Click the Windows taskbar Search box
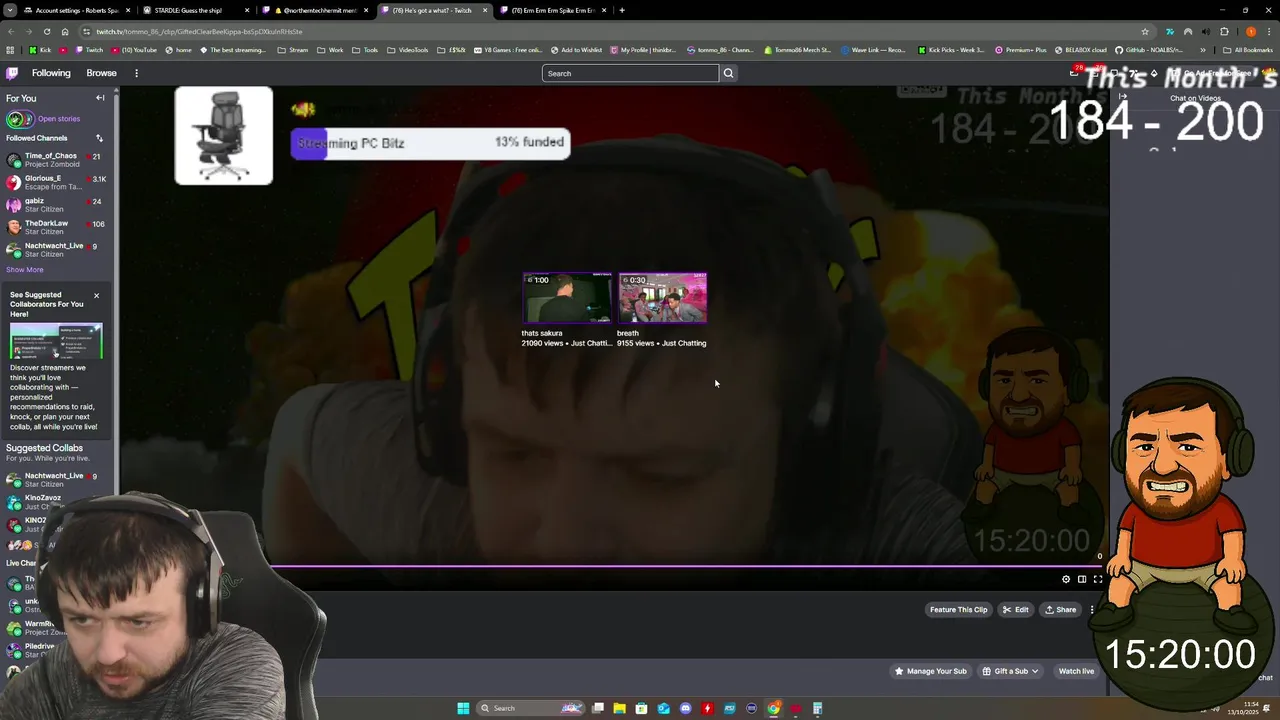 [530, 708]
